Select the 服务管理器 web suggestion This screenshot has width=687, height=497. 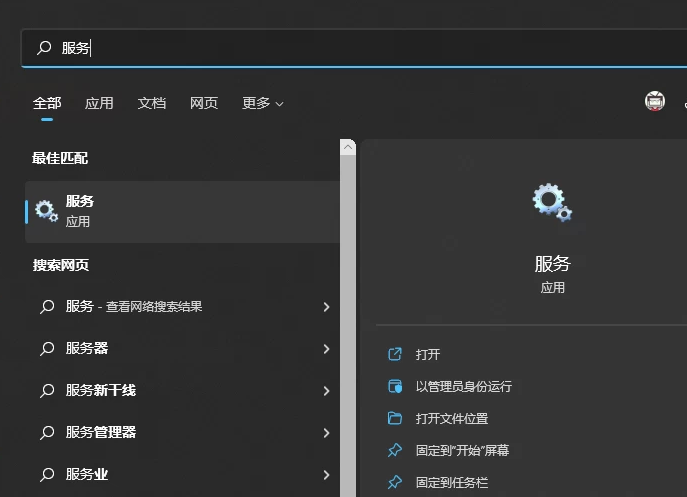pos(182,433)
